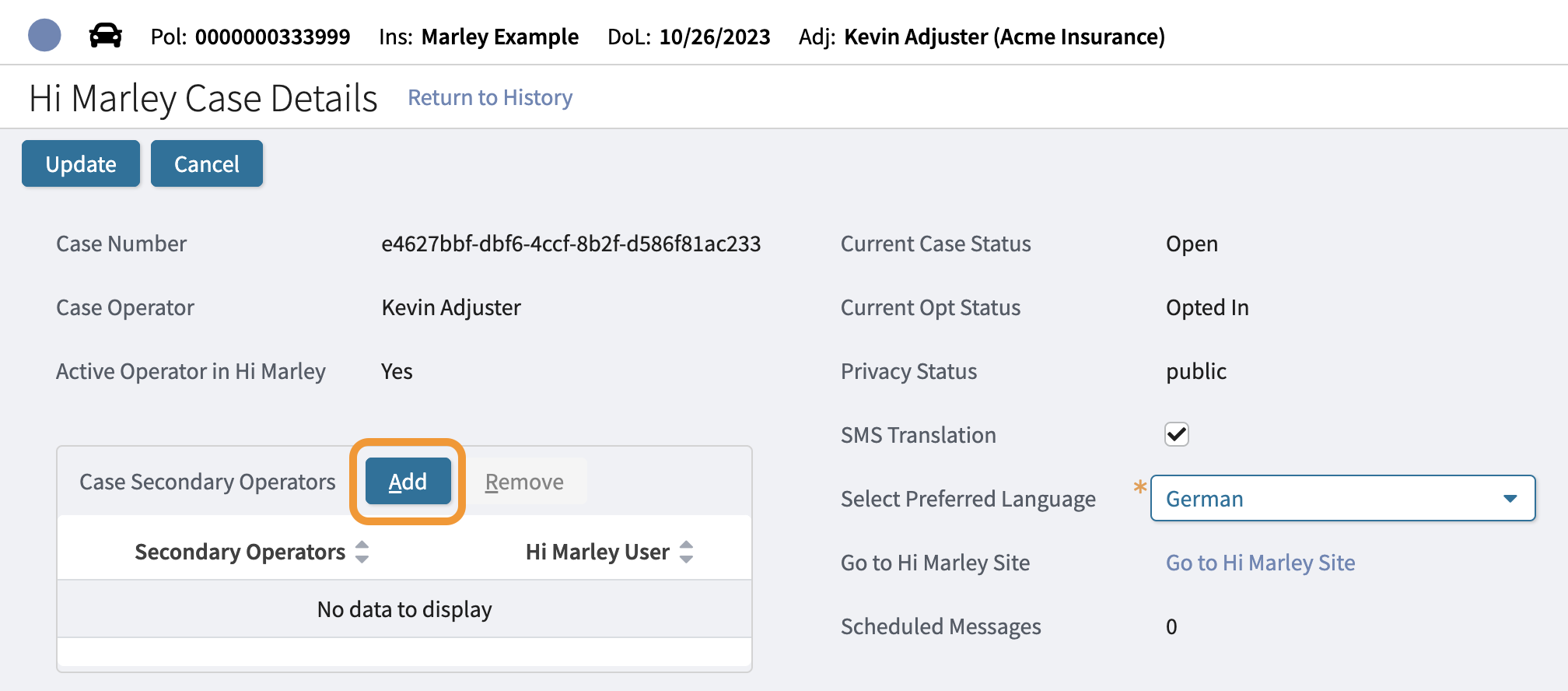The width and height of the screenshot is (1568, 691).
Task: Add a case secondary operator
Action: tap(408, 482)
